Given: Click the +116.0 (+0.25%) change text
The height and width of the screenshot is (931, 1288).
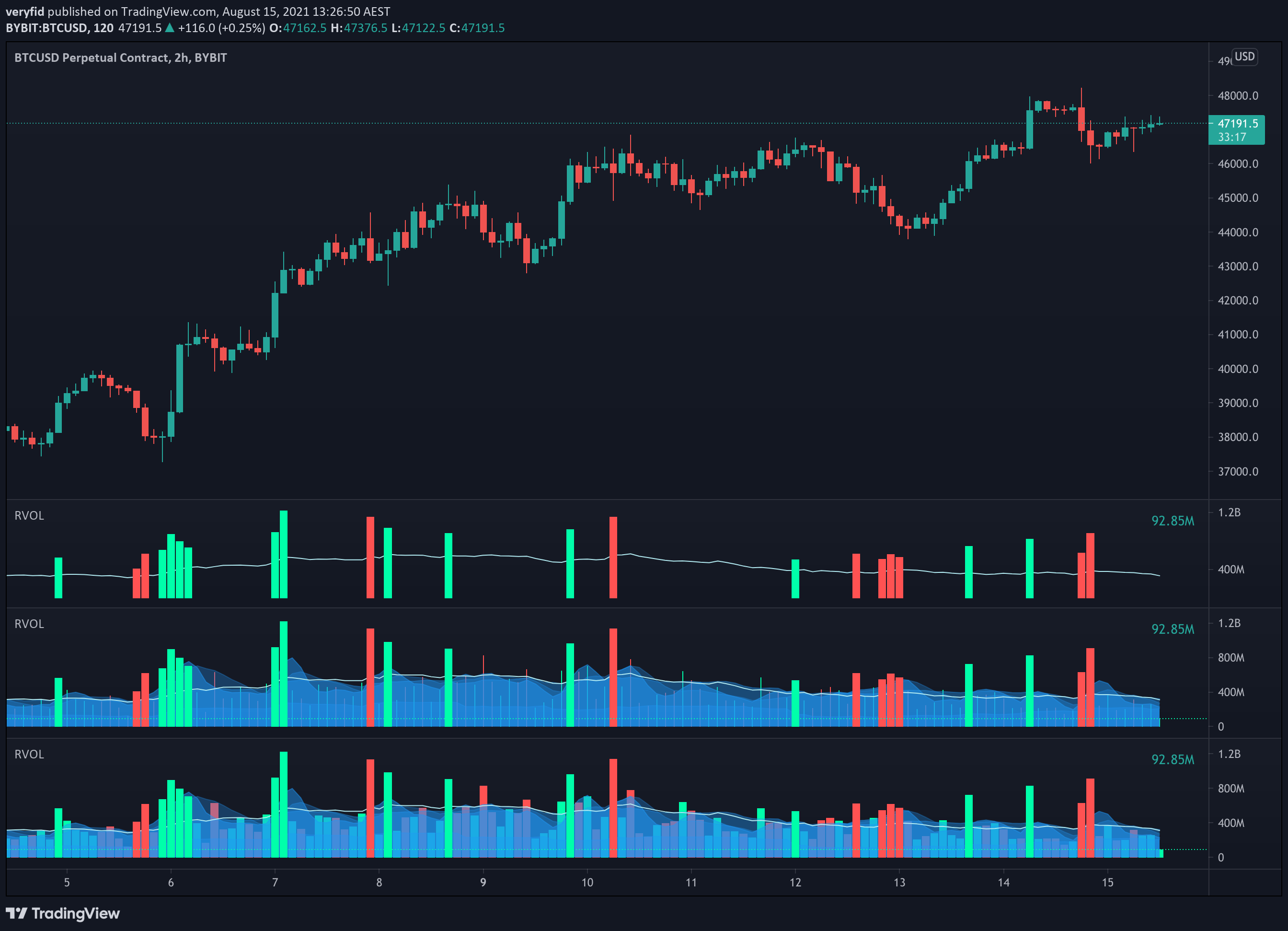Looking at the screenshot, I should 221,28.
